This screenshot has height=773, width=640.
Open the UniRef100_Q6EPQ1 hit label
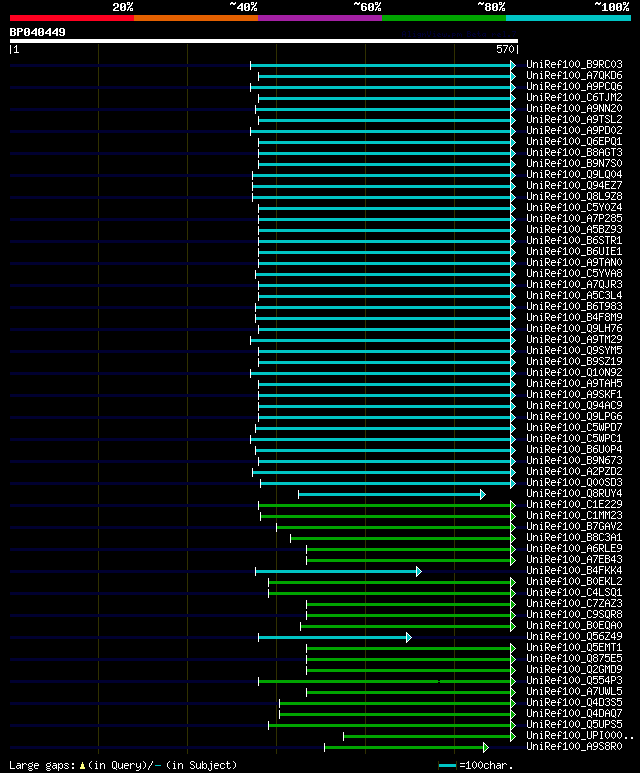[574, 141]
